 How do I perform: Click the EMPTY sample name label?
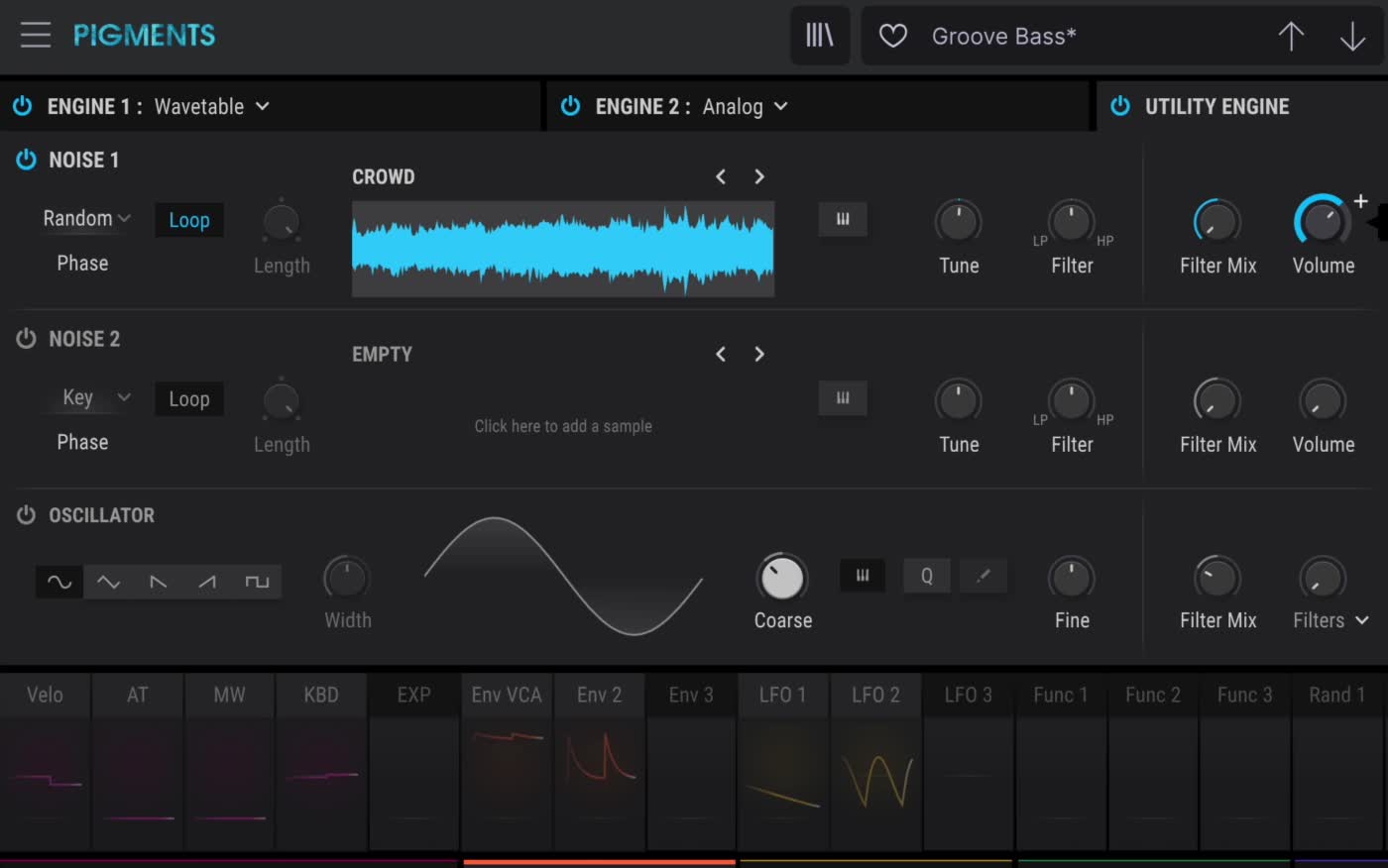pos(382,355)
